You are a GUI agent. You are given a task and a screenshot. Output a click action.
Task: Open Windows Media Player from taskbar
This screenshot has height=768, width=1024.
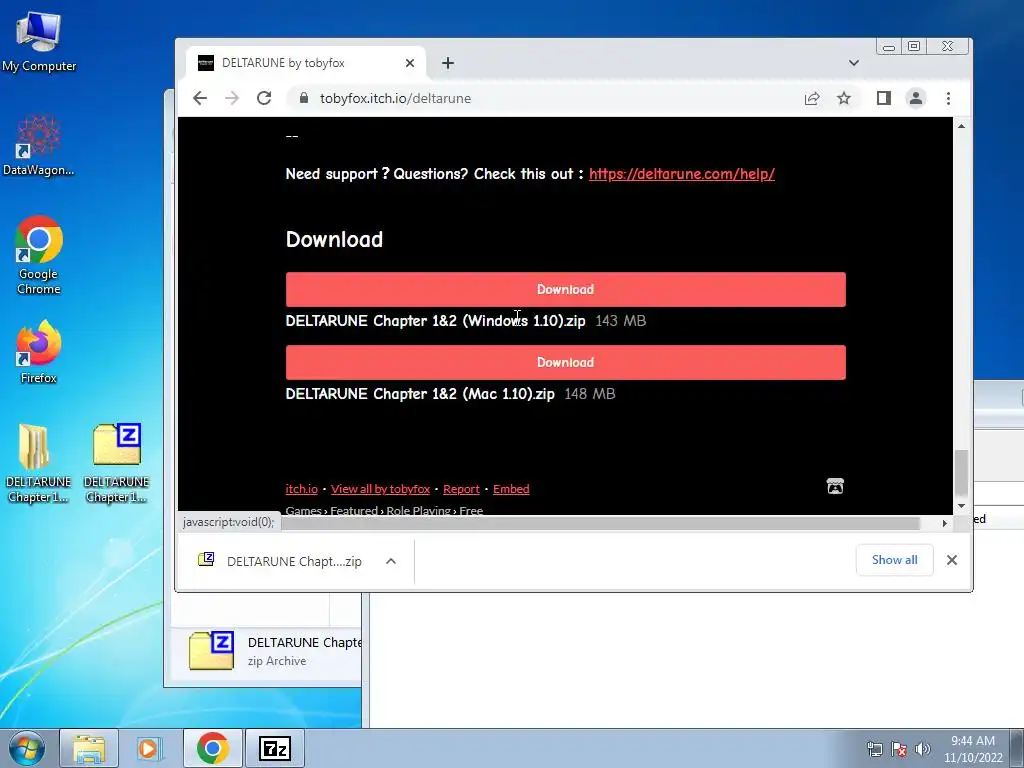149,748
